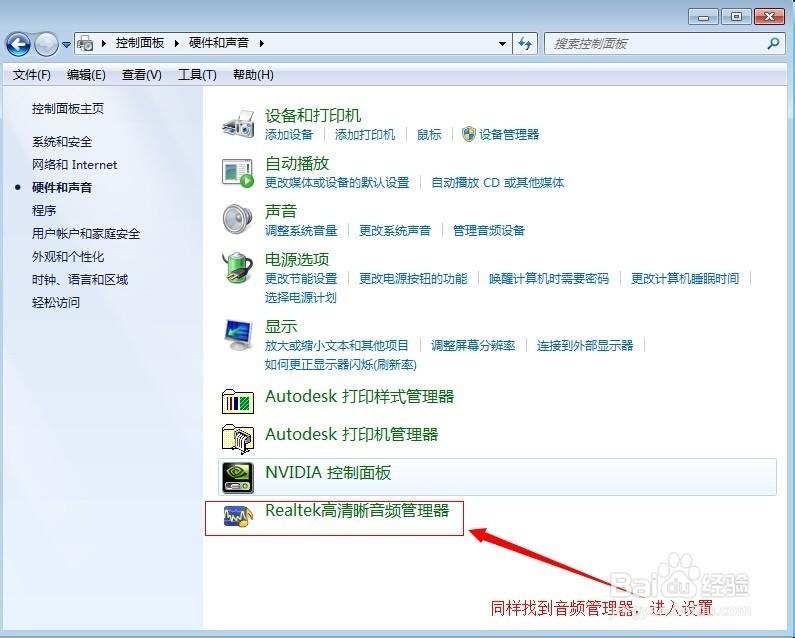The image size is (795, 638).
Task: Open the 编辑(E) menu
Action: tap(86, 75)
